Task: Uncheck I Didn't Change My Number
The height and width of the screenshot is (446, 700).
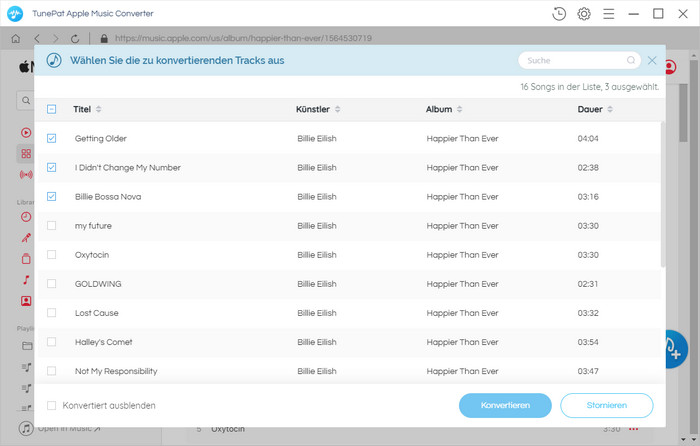Action: pyautogui.click(x=51, y=167)
